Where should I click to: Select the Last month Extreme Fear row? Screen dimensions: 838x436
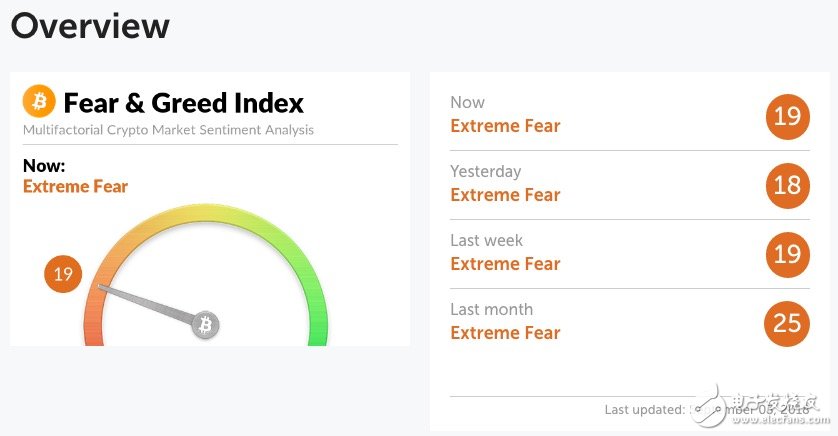click(630, 323)
